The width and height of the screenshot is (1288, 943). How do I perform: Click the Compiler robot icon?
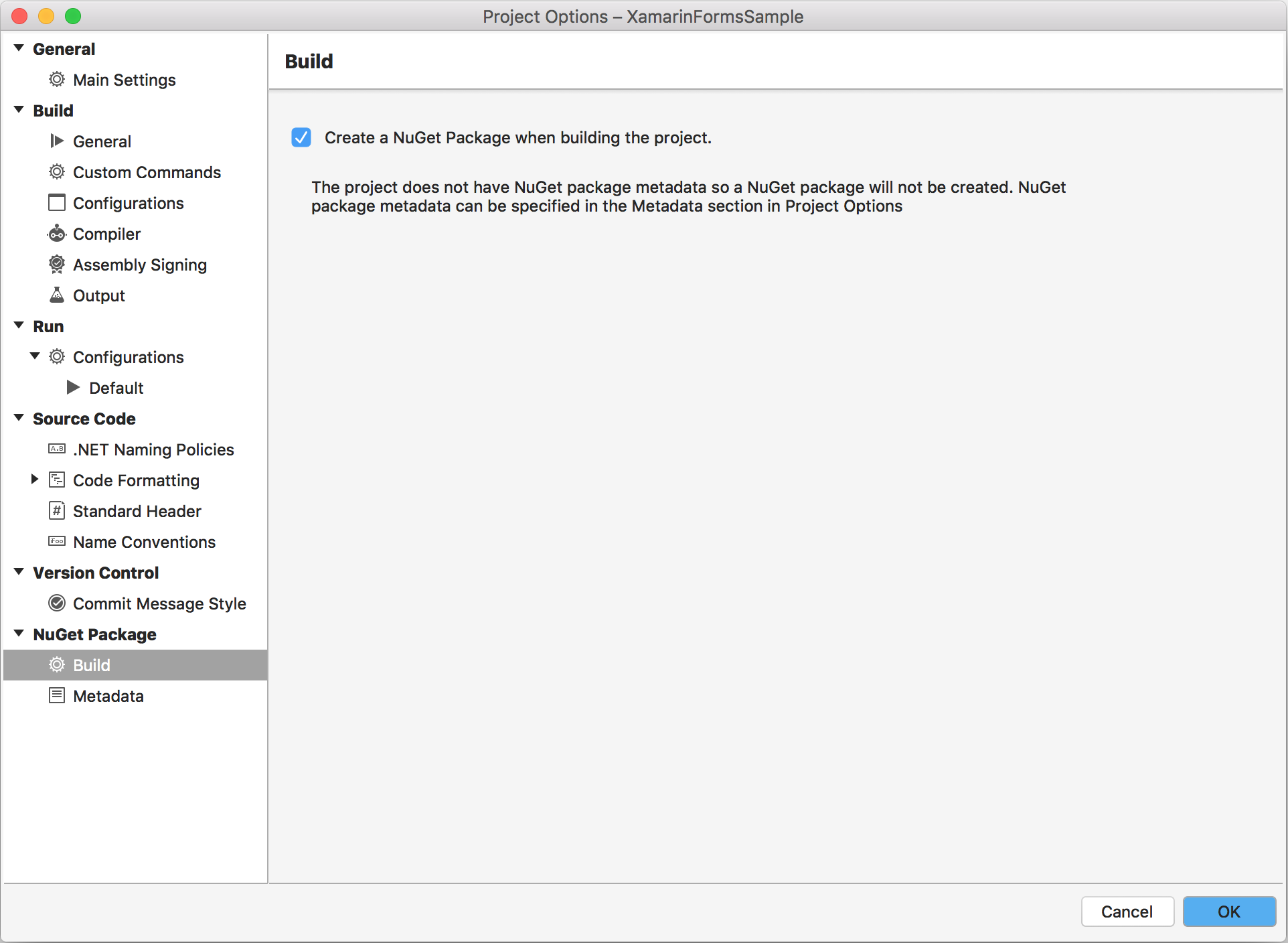pos(57,234)
